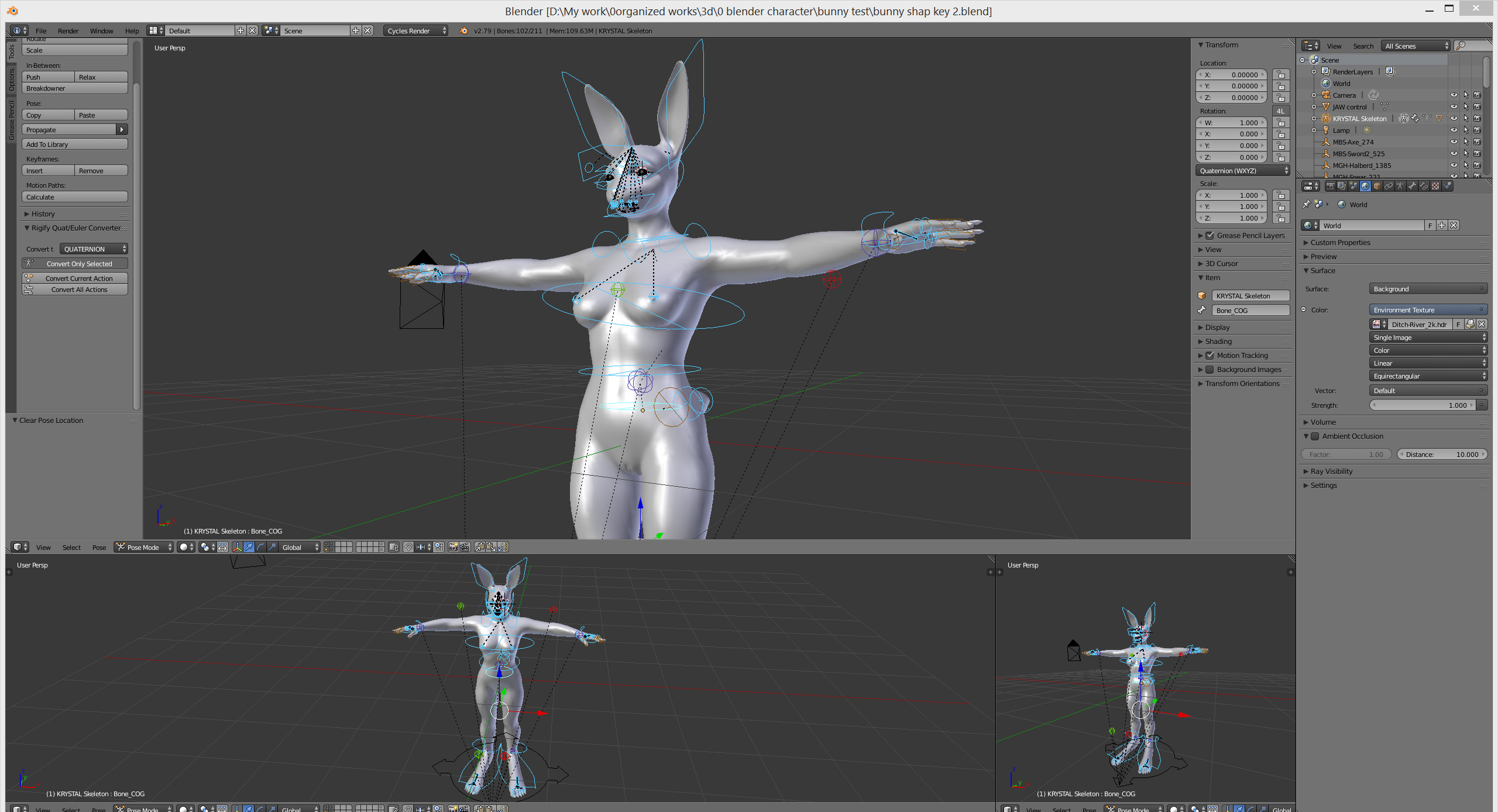This screenshot has height=812, width=1498.
Task: Open Bone Constraints properties tab
Action: pyautogui.click(x=1423, y=186)
